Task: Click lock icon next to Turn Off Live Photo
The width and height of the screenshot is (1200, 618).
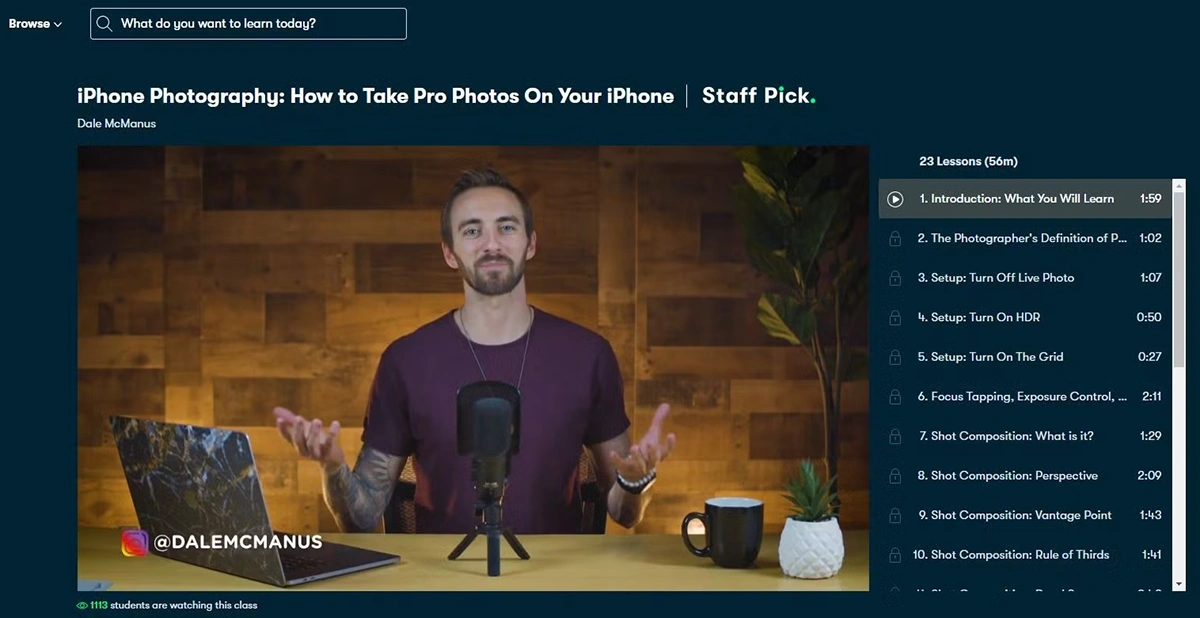Action: [x=895, y=278]
